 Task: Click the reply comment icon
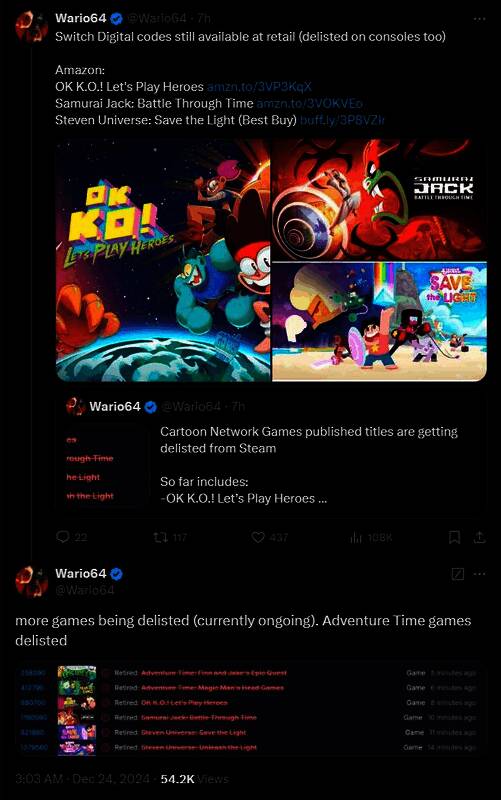tap(62, 537)
